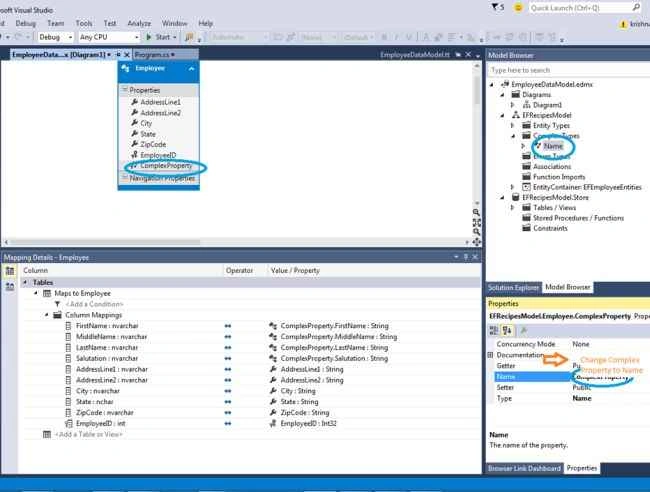The image size is (650, 492).
Task: Select Map Entity to Tables view icon
Action: (10, 271)
